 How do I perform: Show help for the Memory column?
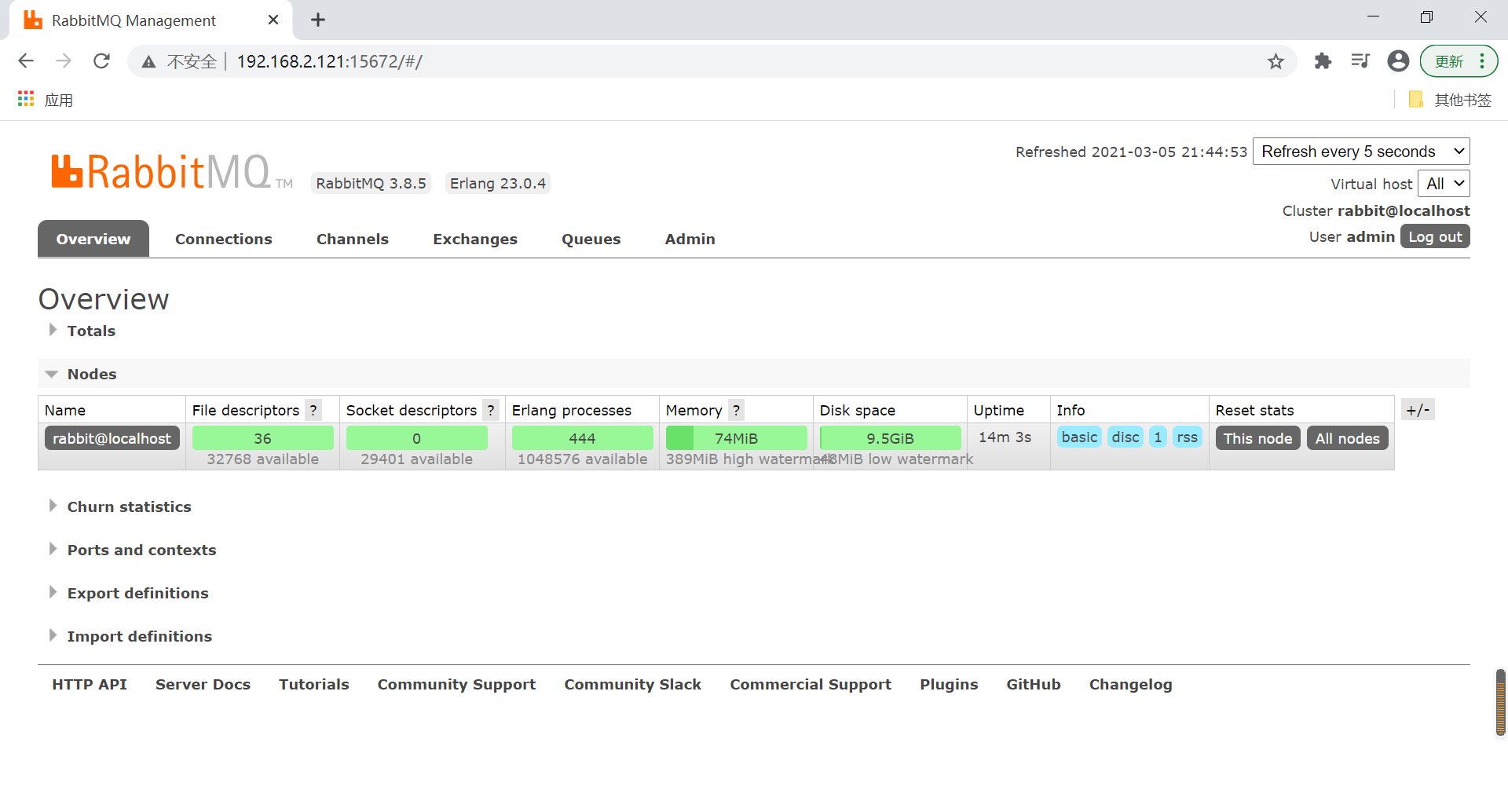click(x=736, y=410)
